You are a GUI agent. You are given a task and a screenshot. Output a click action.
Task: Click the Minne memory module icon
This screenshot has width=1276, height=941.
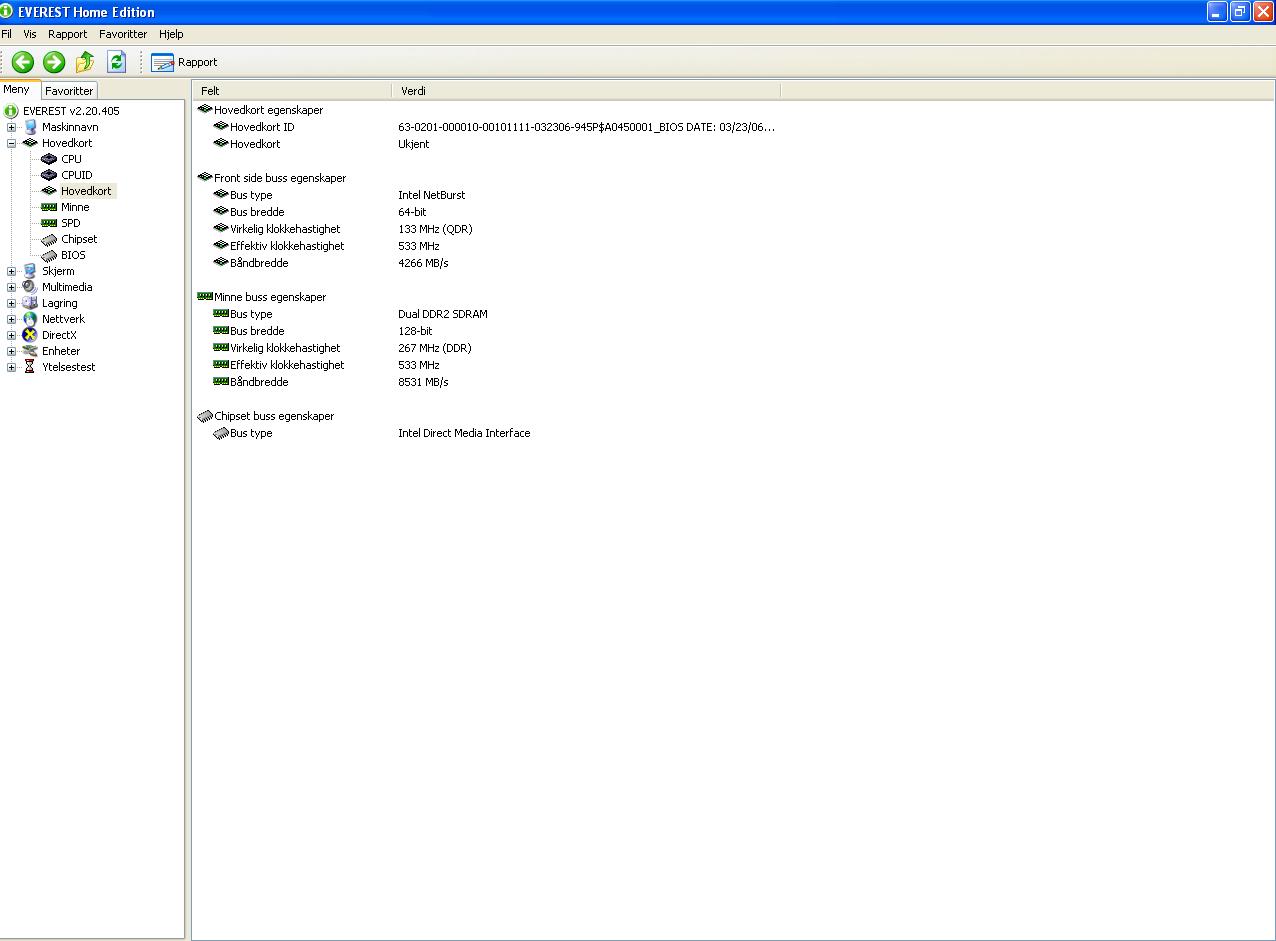pos(49,207)
